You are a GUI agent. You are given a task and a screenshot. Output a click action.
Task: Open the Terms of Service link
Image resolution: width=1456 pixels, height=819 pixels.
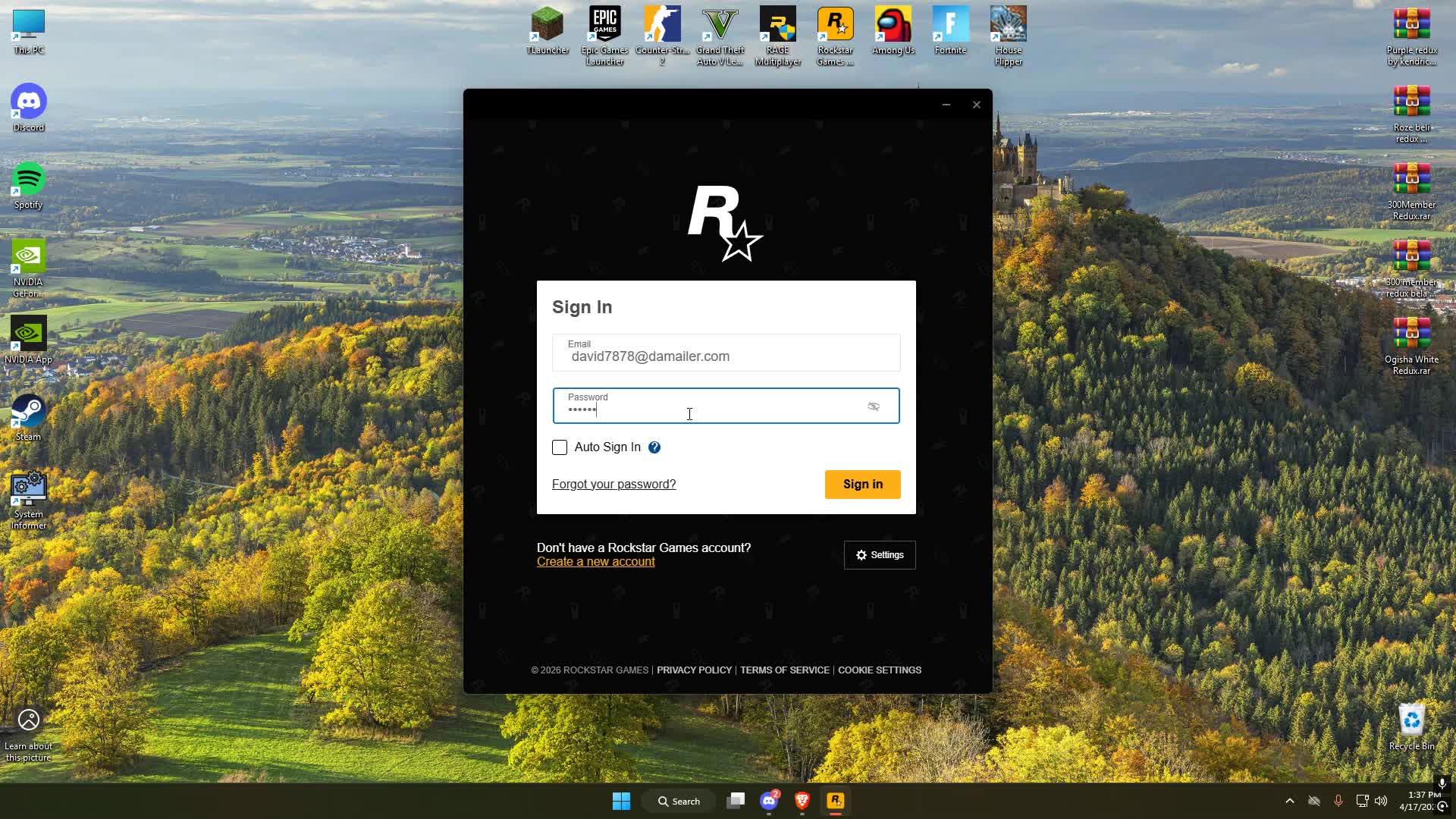point(784,670)
